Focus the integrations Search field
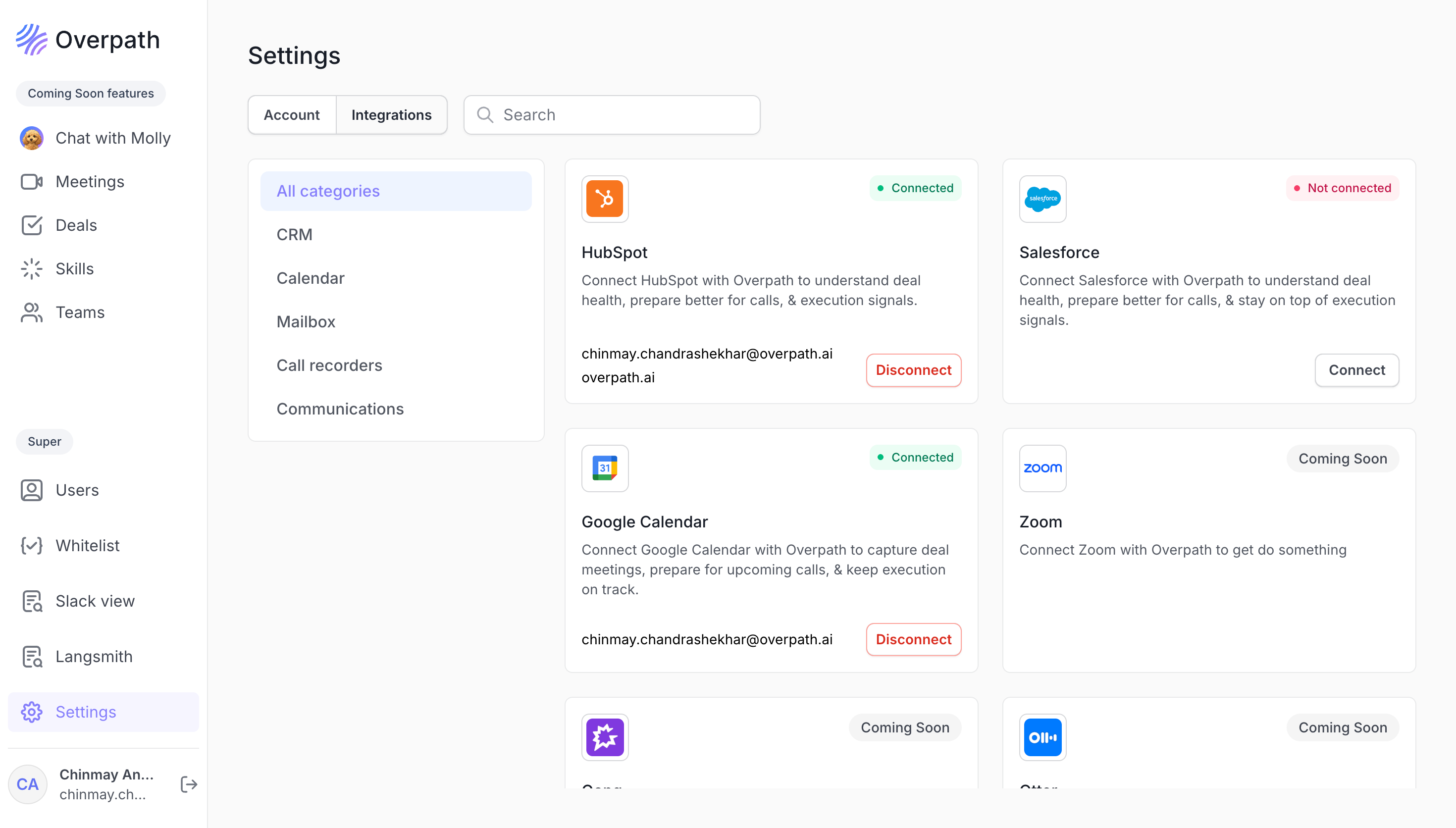This screenshot has width=1456, height=828. 612,115
